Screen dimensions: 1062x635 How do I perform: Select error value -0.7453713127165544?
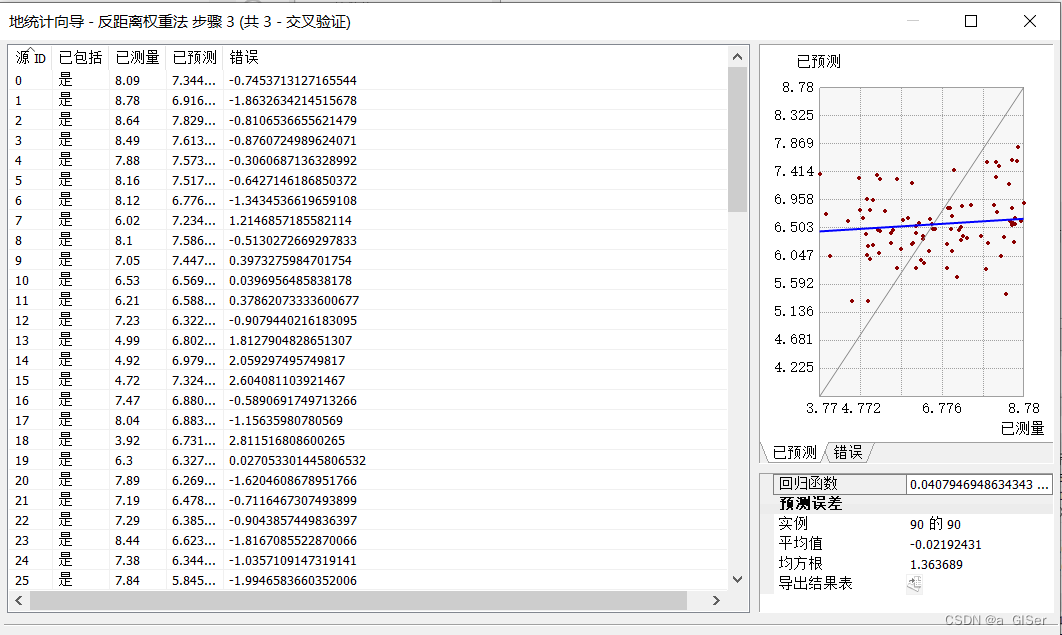pos(293,81)
